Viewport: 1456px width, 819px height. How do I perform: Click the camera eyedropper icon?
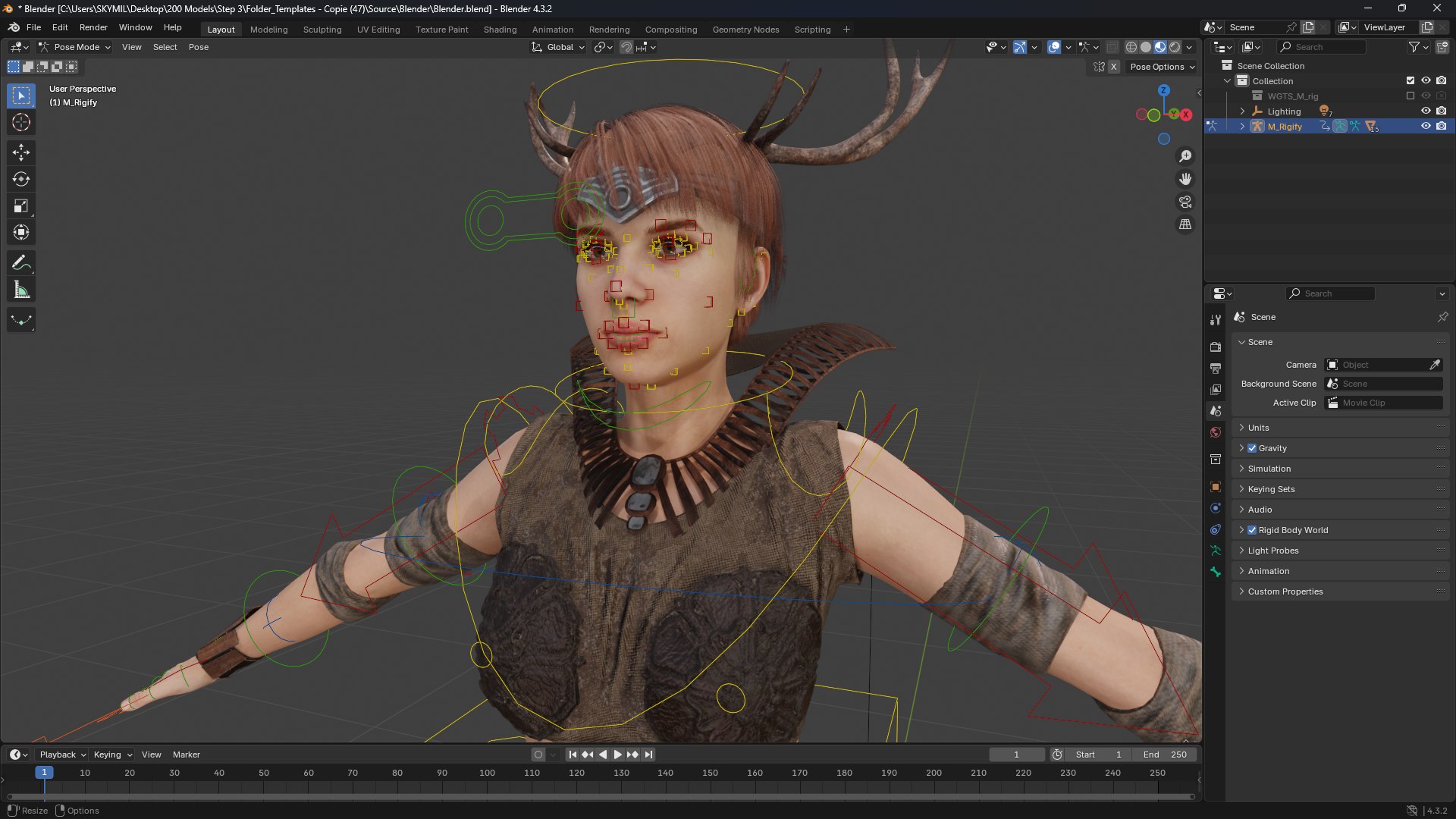(1435, 365)
